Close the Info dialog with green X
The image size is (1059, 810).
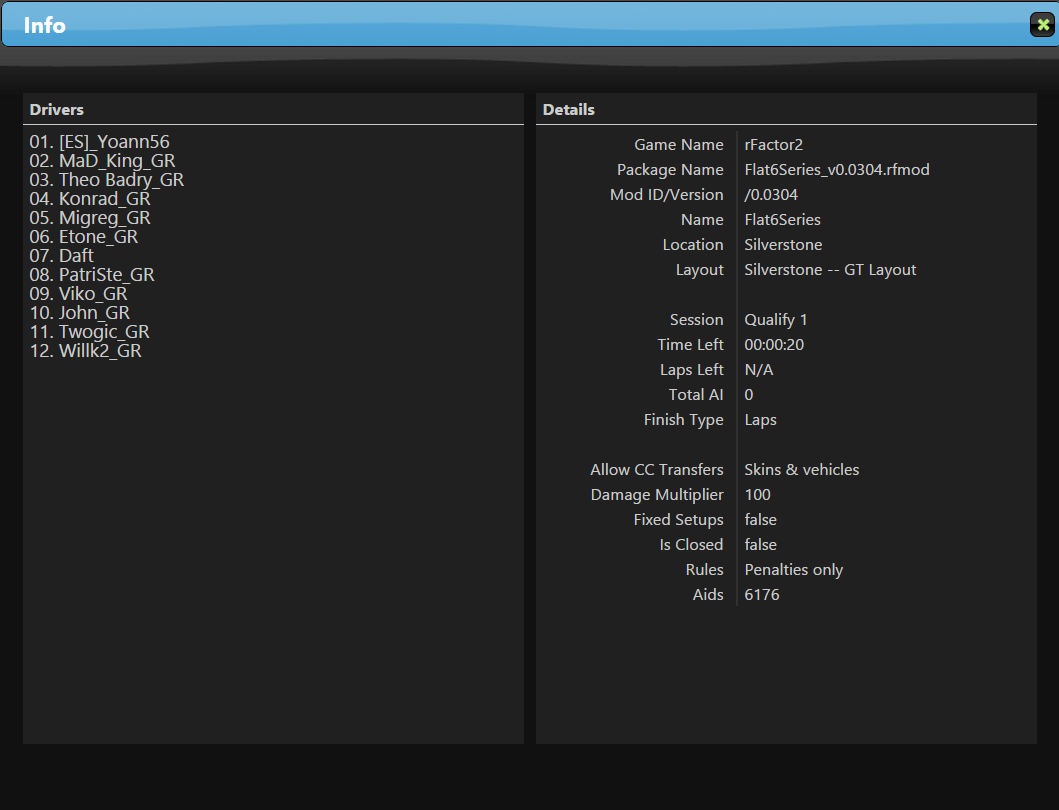[1043, 25]
